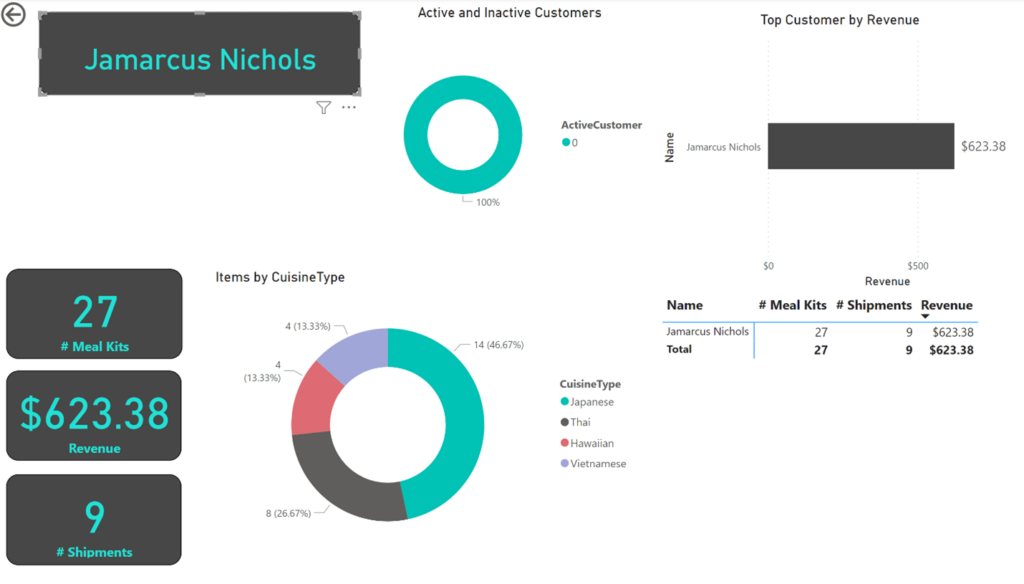Sort table by the # Shipments header
Image resolution: width=1024 pixels, height=584 pixels.
tap(873, 305)
